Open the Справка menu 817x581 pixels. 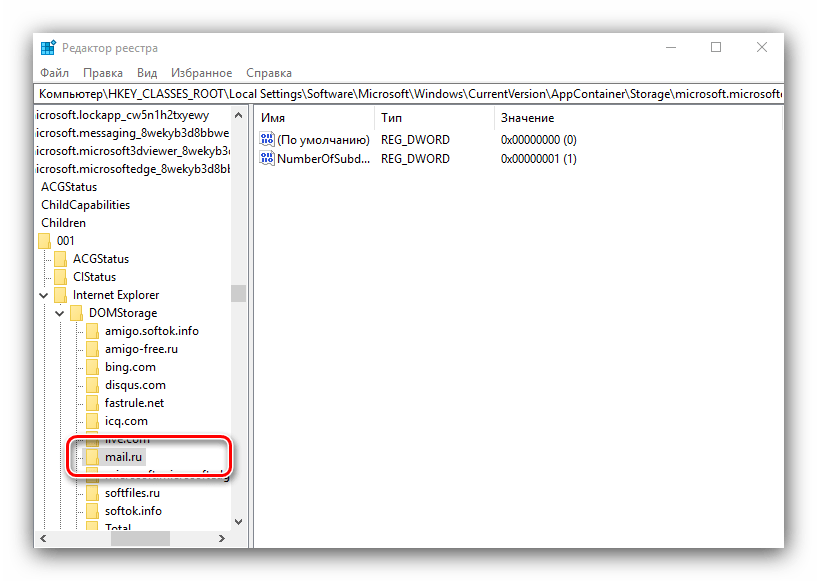coord(268,73)
